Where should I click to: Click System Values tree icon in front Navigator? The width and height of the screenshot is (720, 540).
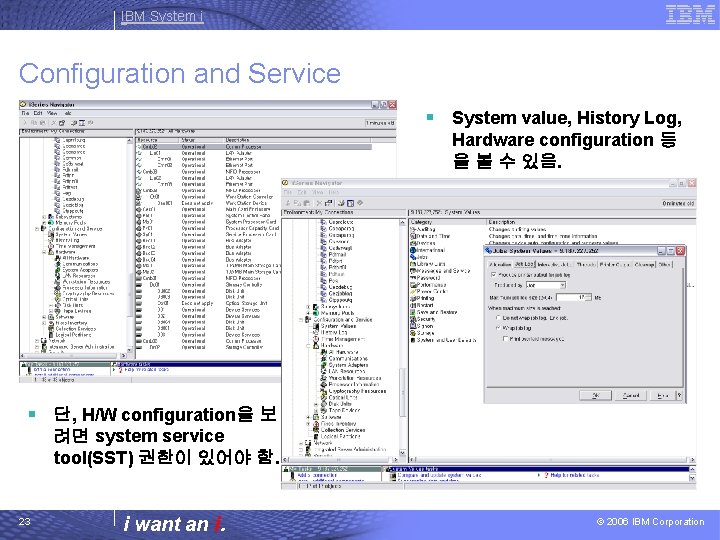316,326
